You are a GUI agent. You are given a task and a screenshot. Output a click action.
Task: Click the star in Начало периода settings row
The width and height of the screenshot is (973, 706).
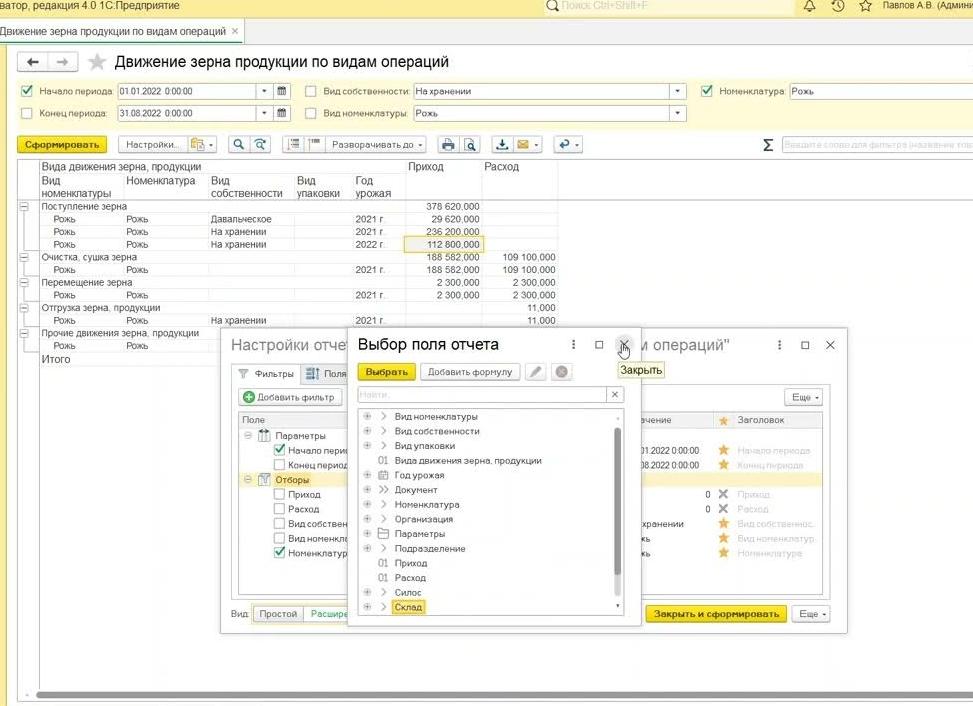[724, 450]
